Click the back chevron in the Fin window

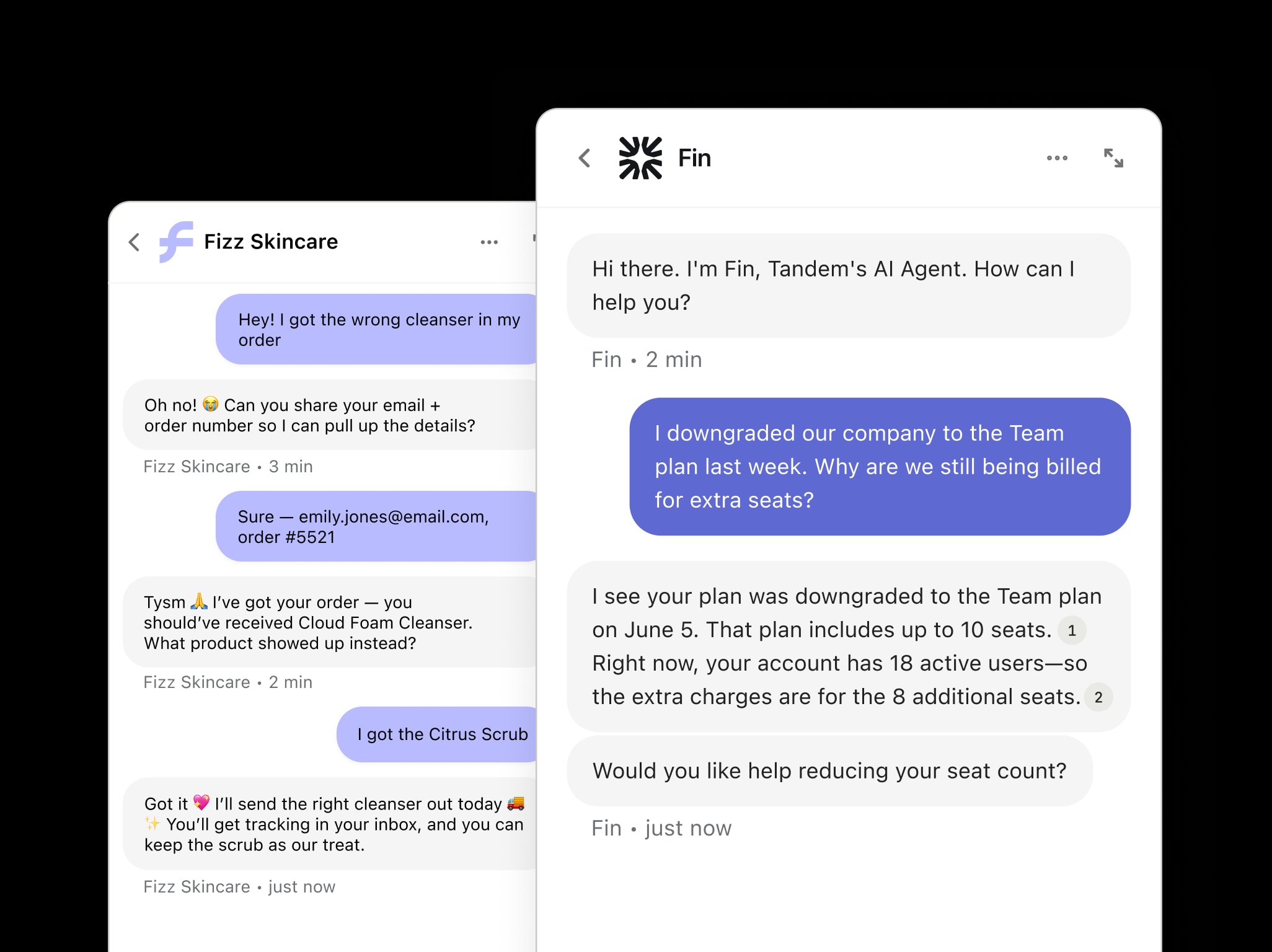pyautogui.click(x=583, y=158)
